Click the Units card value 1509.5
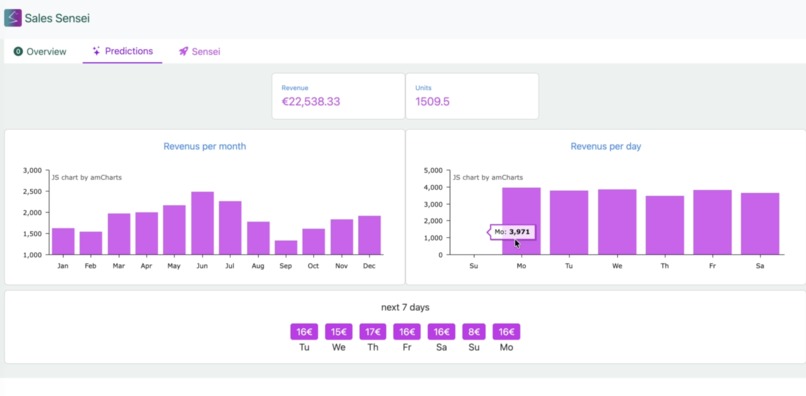 point(432,101)
